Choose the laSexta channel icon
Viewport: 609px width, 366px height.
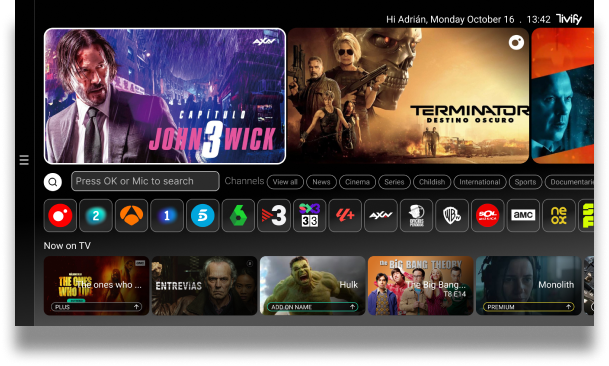238,216
